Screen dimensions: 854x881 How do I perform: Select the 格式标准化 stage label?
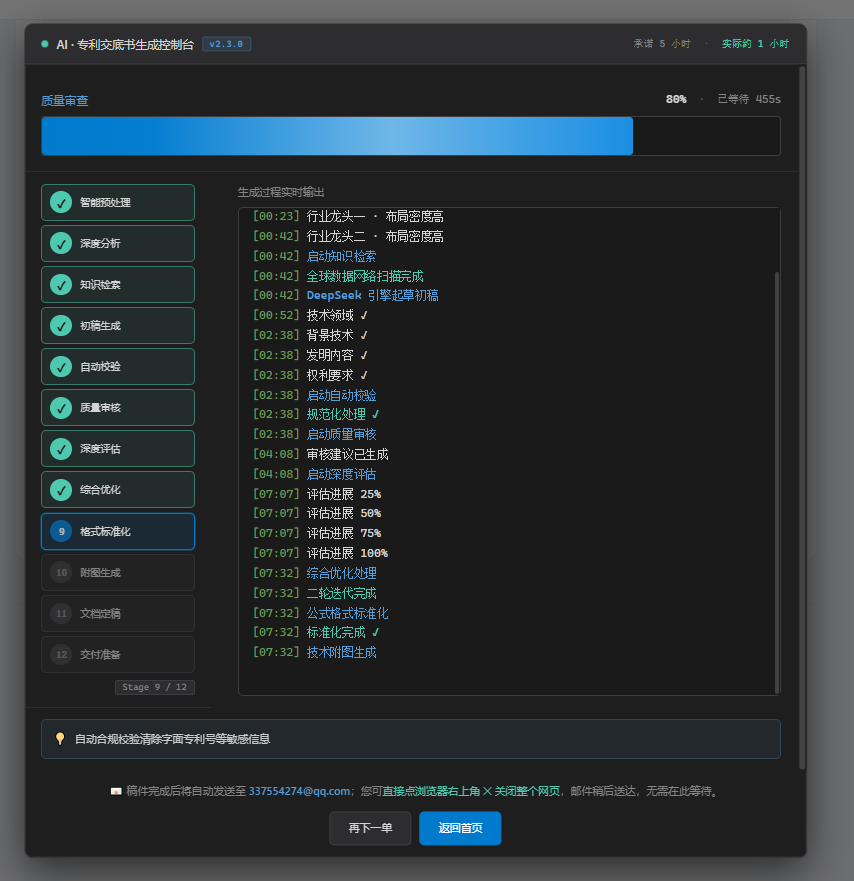pyautogui.click(x=105, y=531)
